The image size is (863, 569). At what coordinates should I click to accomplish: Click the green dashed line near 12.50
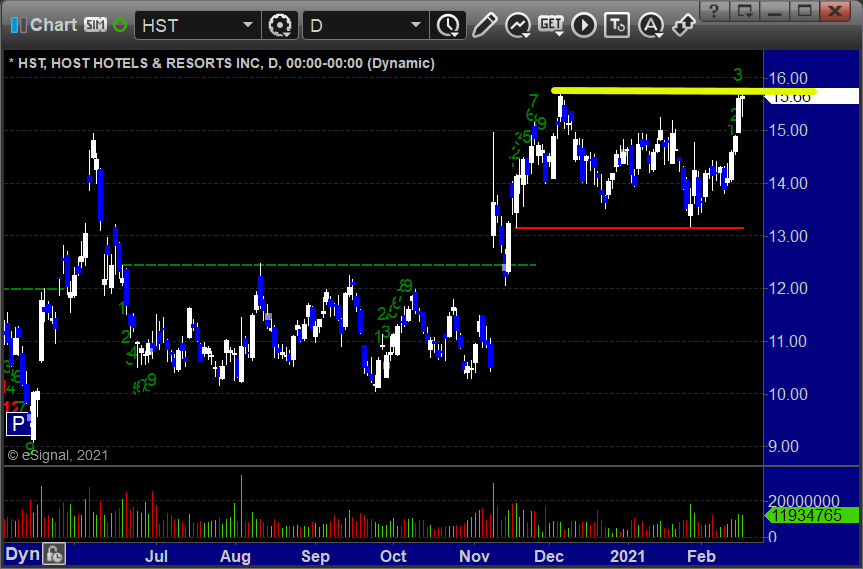tap(329, 265)
